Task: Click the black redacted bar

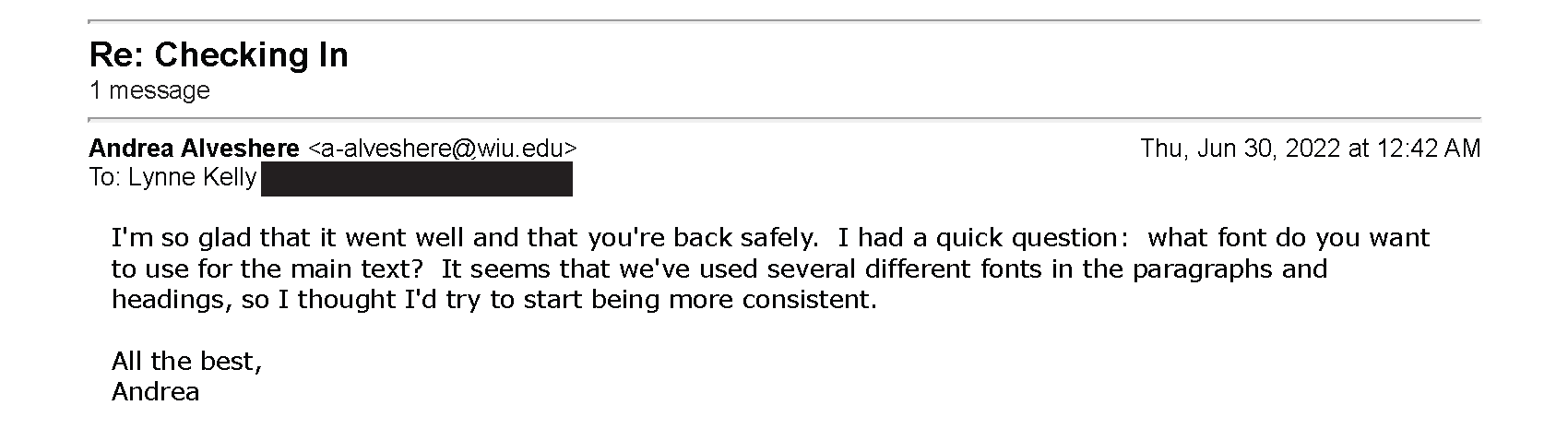Action: coord(417,179)
